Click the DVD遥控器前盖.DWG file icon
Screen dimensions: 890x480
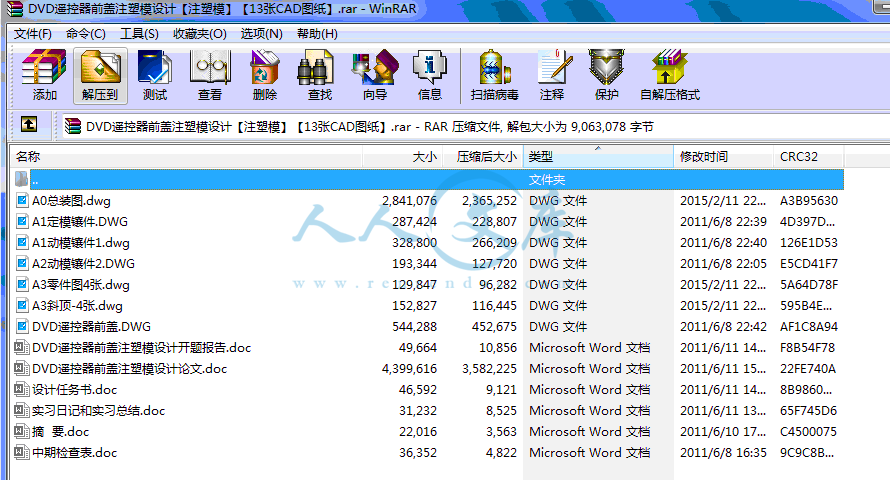click(22, 326)
